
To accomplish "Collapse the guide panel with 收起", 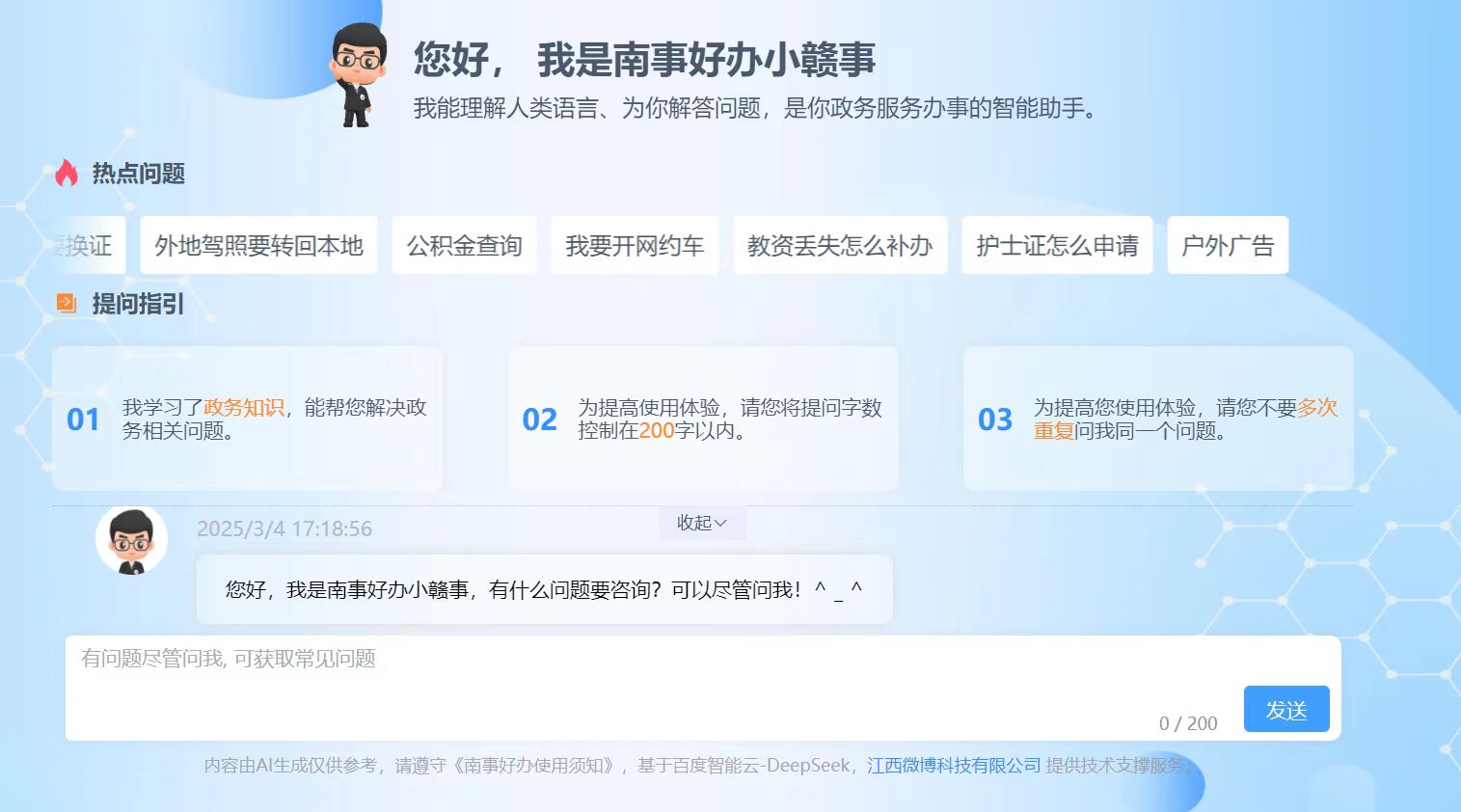I will pyautogui.click(x=702, y=523).
